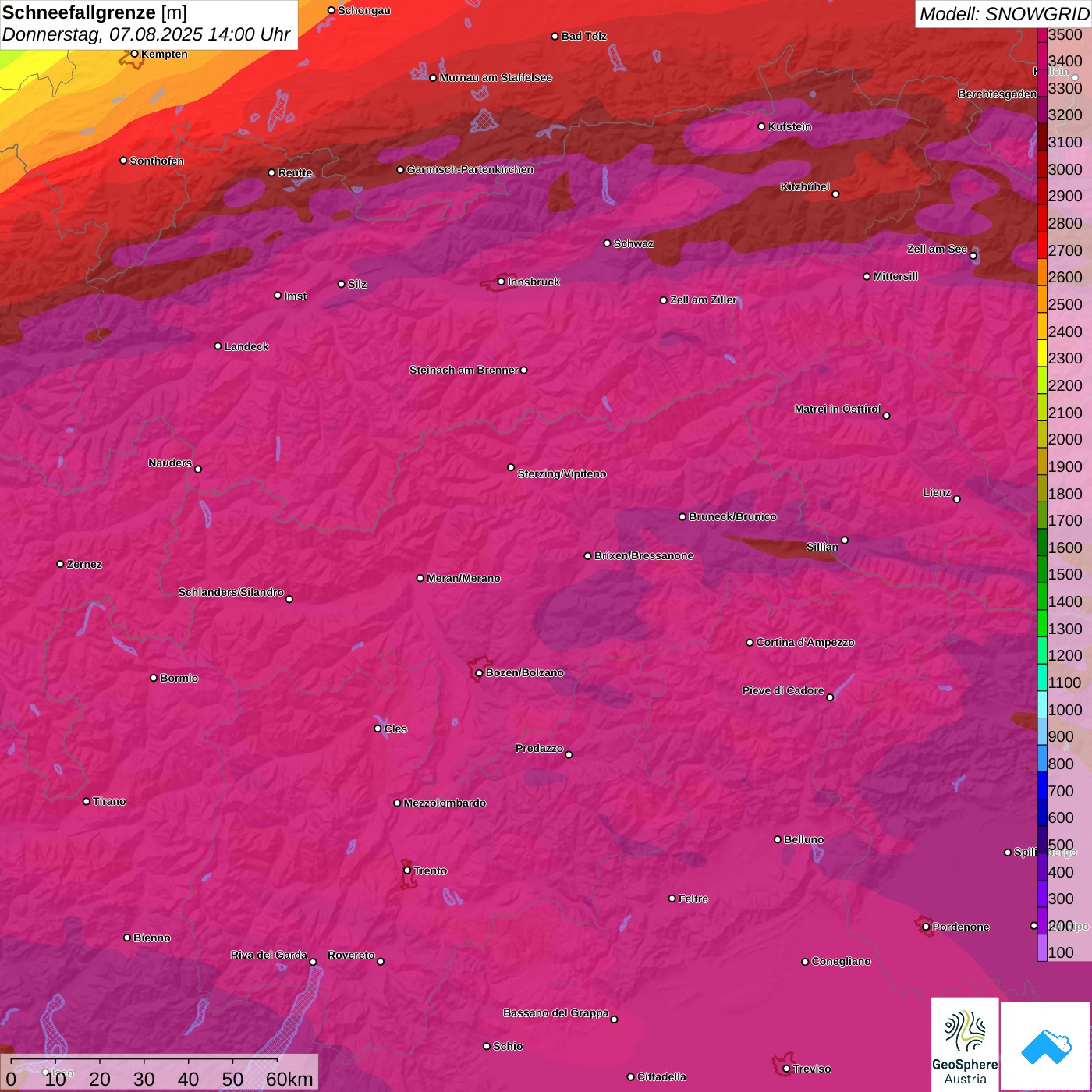This screenshot has width=1092, height=1092.
Task: Select the 1600 dark green legend swatch
Action: 1041,542
